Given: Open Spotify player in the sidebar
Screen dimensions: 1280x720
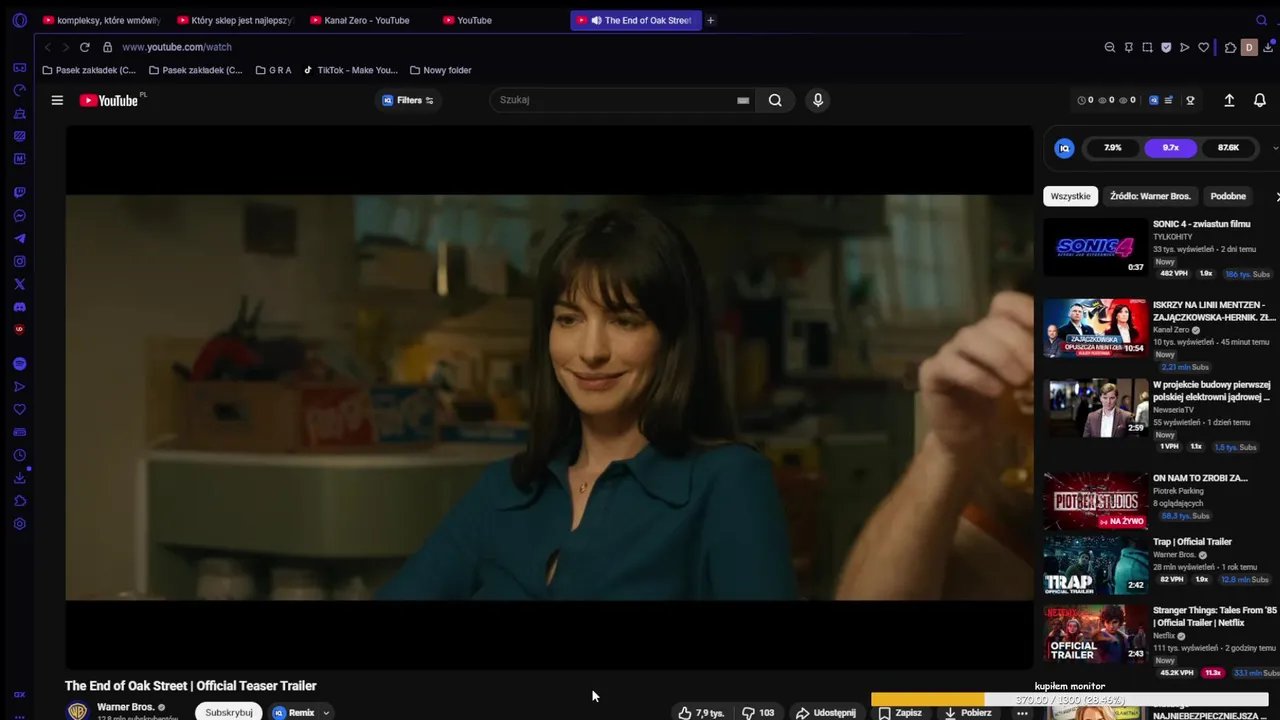Looking at the screenshot, I should tap(19, 364).
